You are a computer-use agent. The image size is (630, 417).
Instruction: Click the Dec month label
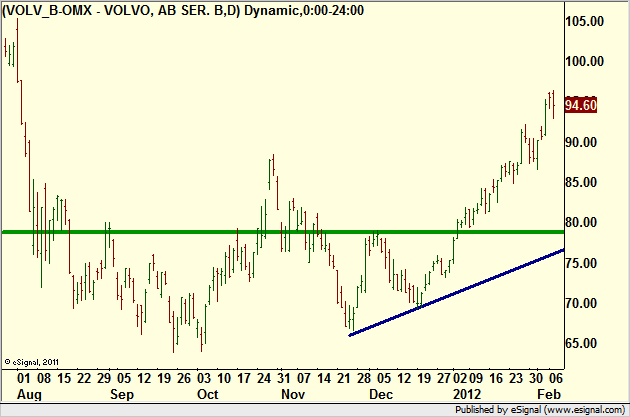[x=381, y=395]
